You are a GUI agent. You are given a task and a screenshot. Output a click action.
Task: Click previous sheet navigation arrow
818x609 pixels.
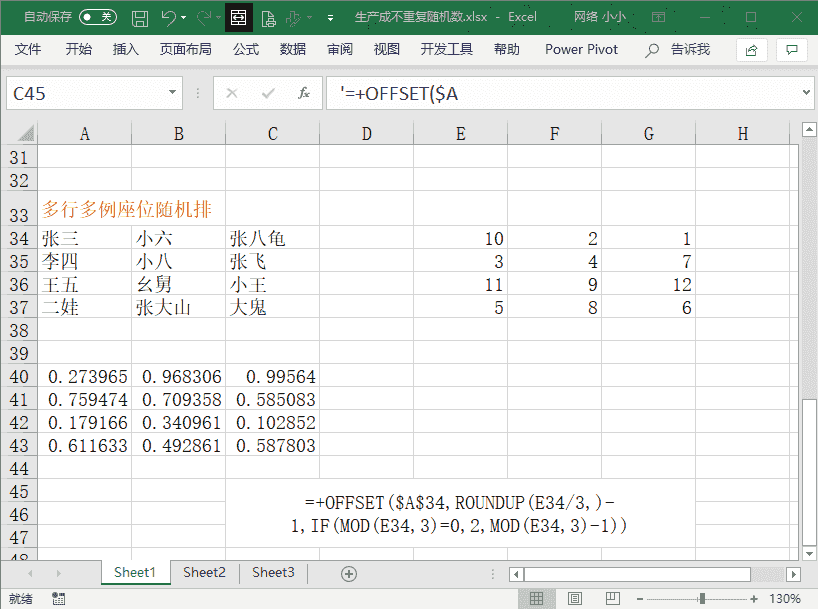click(x=30, y=574)
